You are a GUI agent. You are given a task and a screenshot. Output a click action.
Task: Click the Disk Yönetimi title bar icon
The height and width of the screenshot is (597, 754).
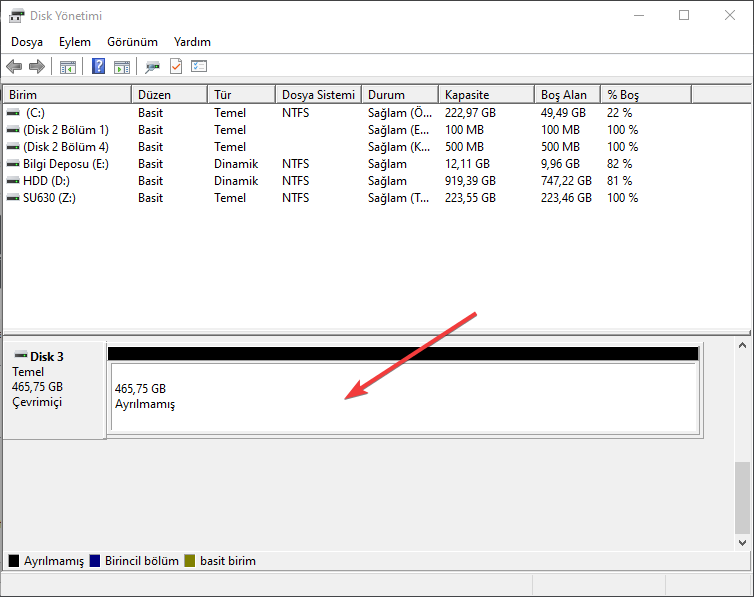(x=16, y=16)
